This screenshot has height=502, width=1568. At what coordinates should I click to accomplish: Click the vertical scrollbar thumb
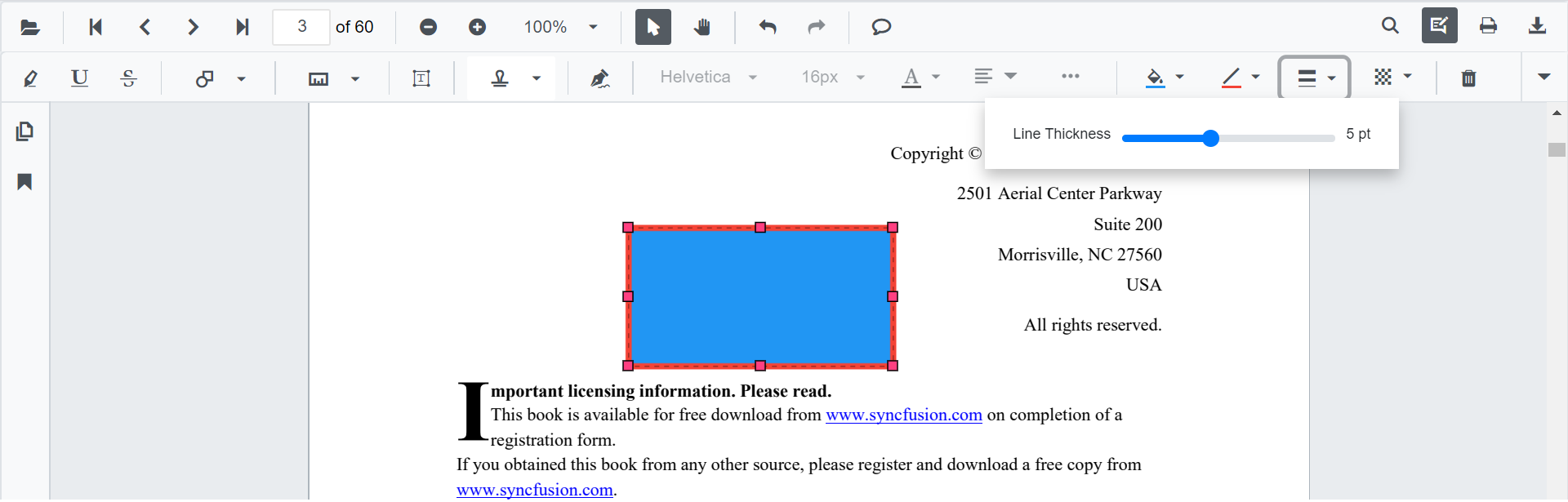click(1557, 150)
